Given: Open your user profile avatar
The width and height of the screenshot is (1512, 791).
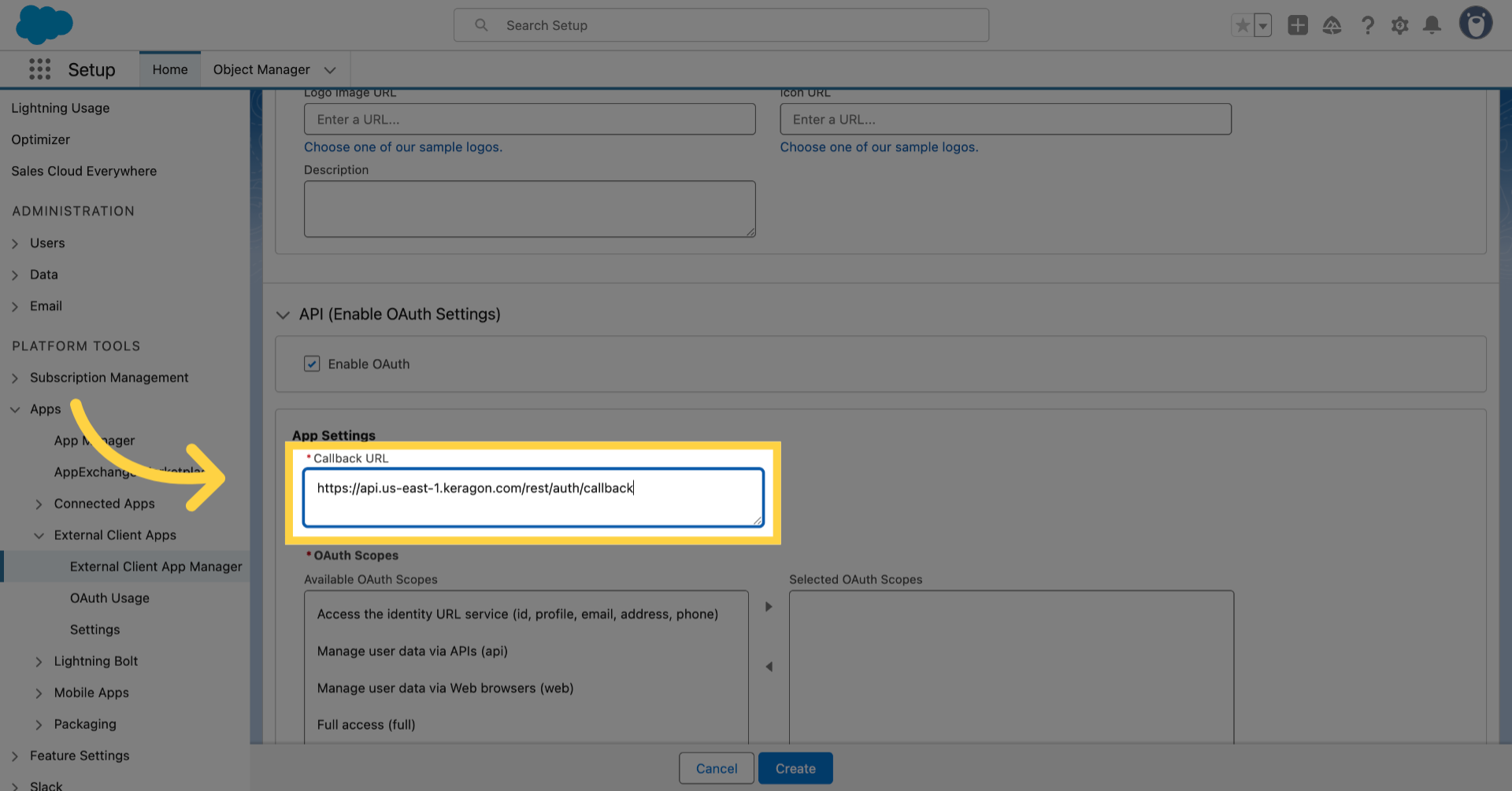Looking at the screenshot, I should 1477,23.
